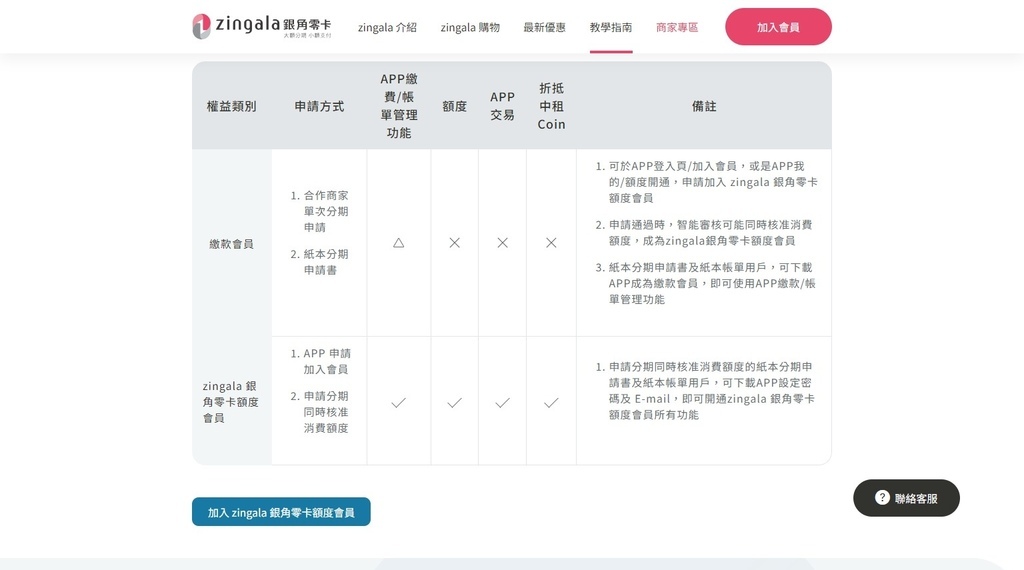Image resolution: width=1024 pixels, height=570 pixels.
Task: Click the 額度 column header
Action: click(x=455, y=106)
